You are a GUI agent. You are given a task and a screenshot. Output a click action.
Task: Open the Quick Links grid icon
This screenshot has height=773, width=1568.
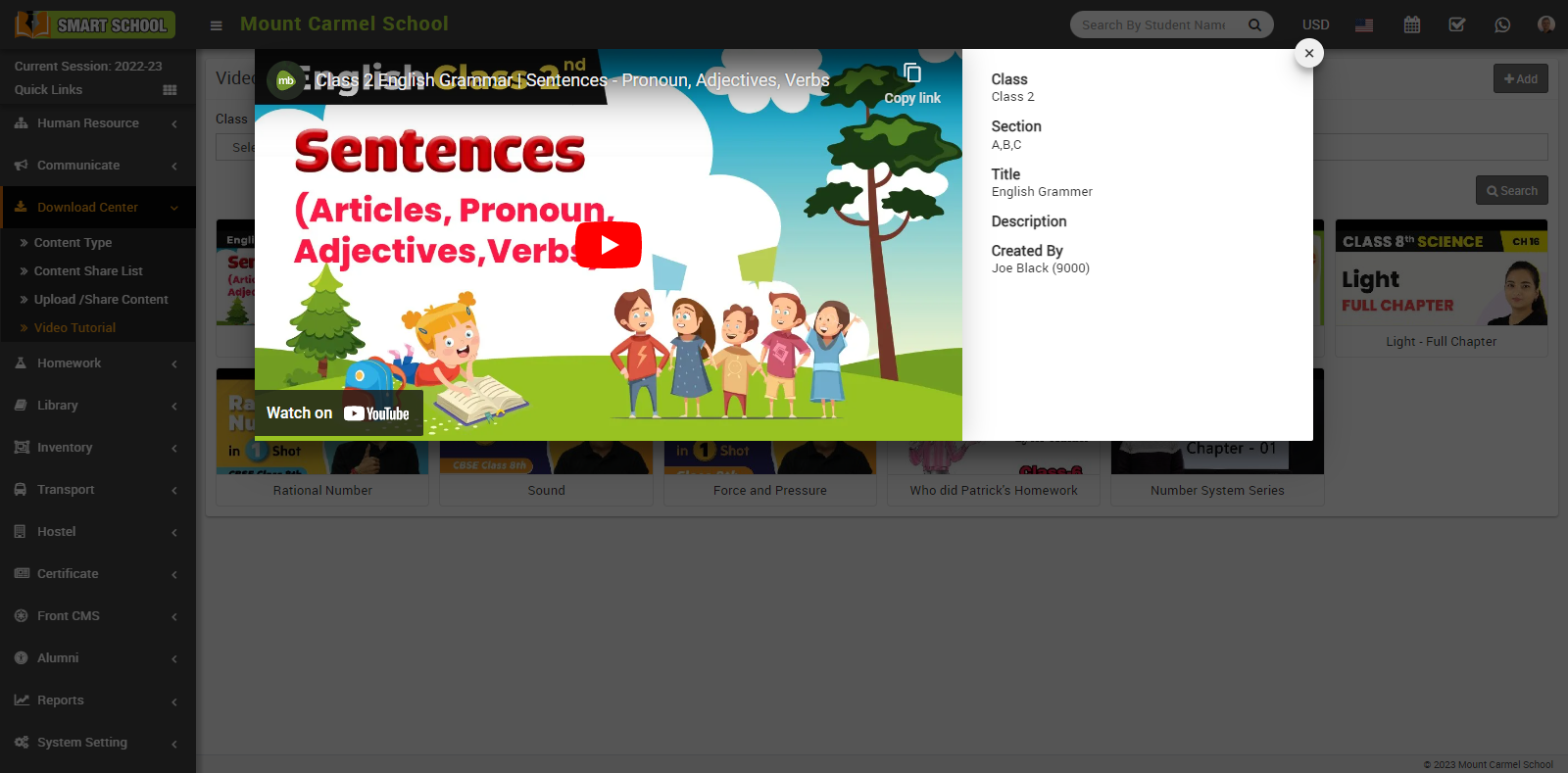(x=170, y=90)
